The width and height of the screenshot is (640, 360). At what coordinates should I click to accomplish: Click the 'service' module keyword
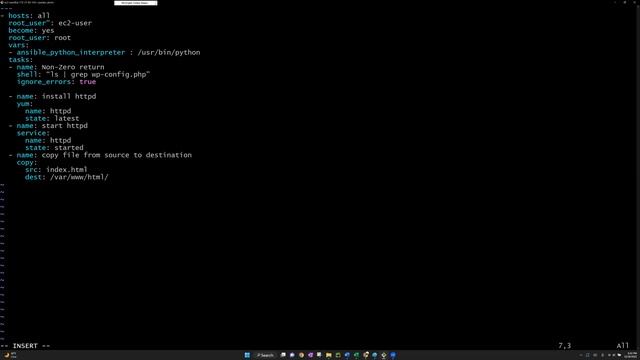31,133
